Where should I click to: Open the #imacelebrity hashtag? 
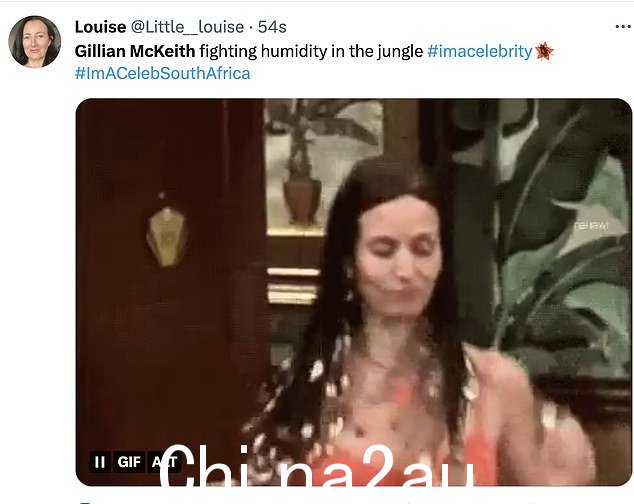[480, 51]
